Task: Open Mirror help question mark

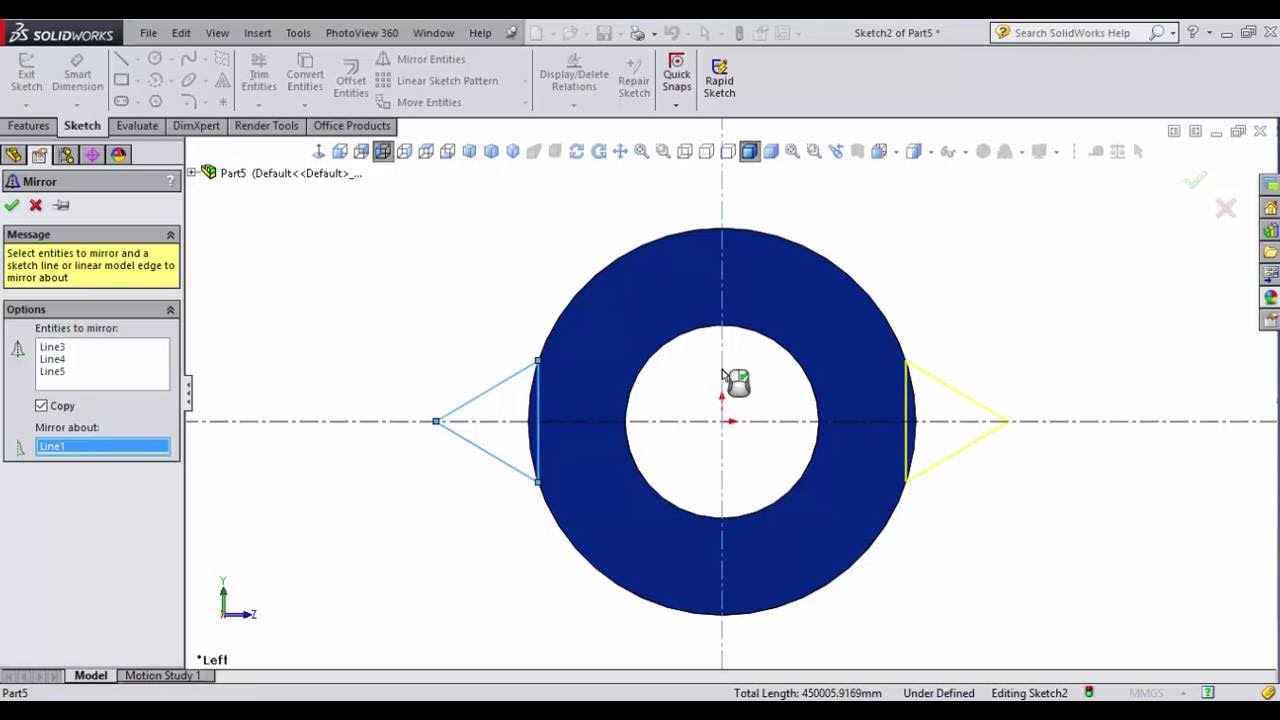Action: tap(170, 181)
